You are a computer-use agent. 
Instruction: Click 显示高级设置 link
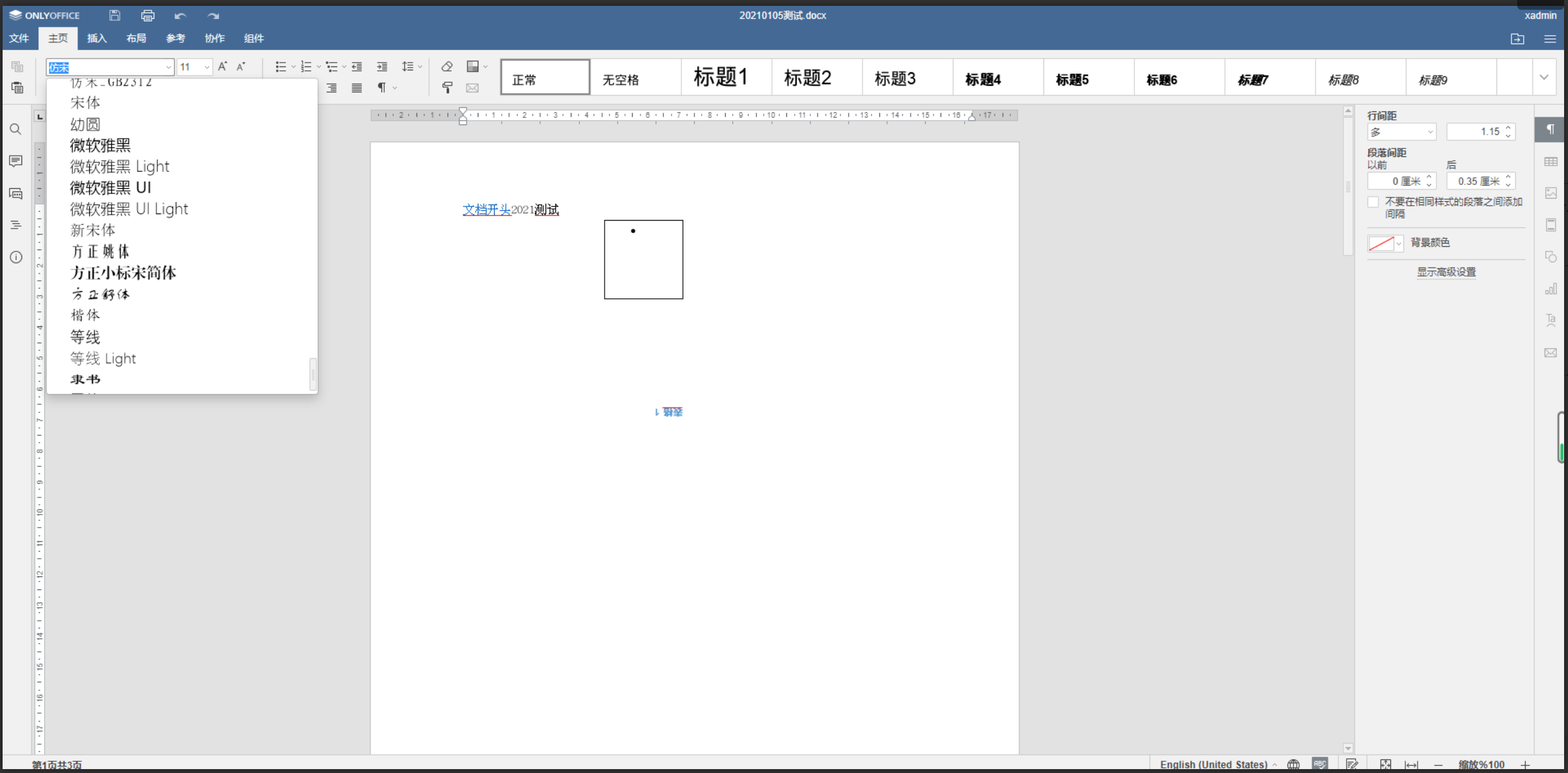click(x=1446, y=272)
